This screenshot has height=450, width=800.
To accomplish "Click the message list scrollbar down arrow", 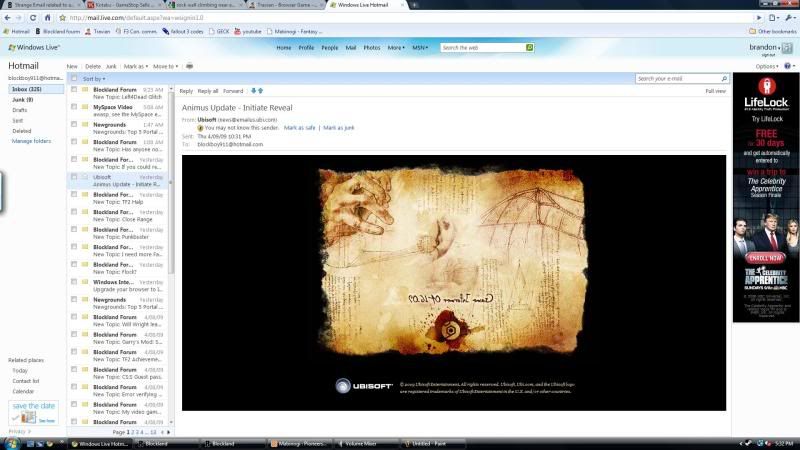I will pos(171,422).
